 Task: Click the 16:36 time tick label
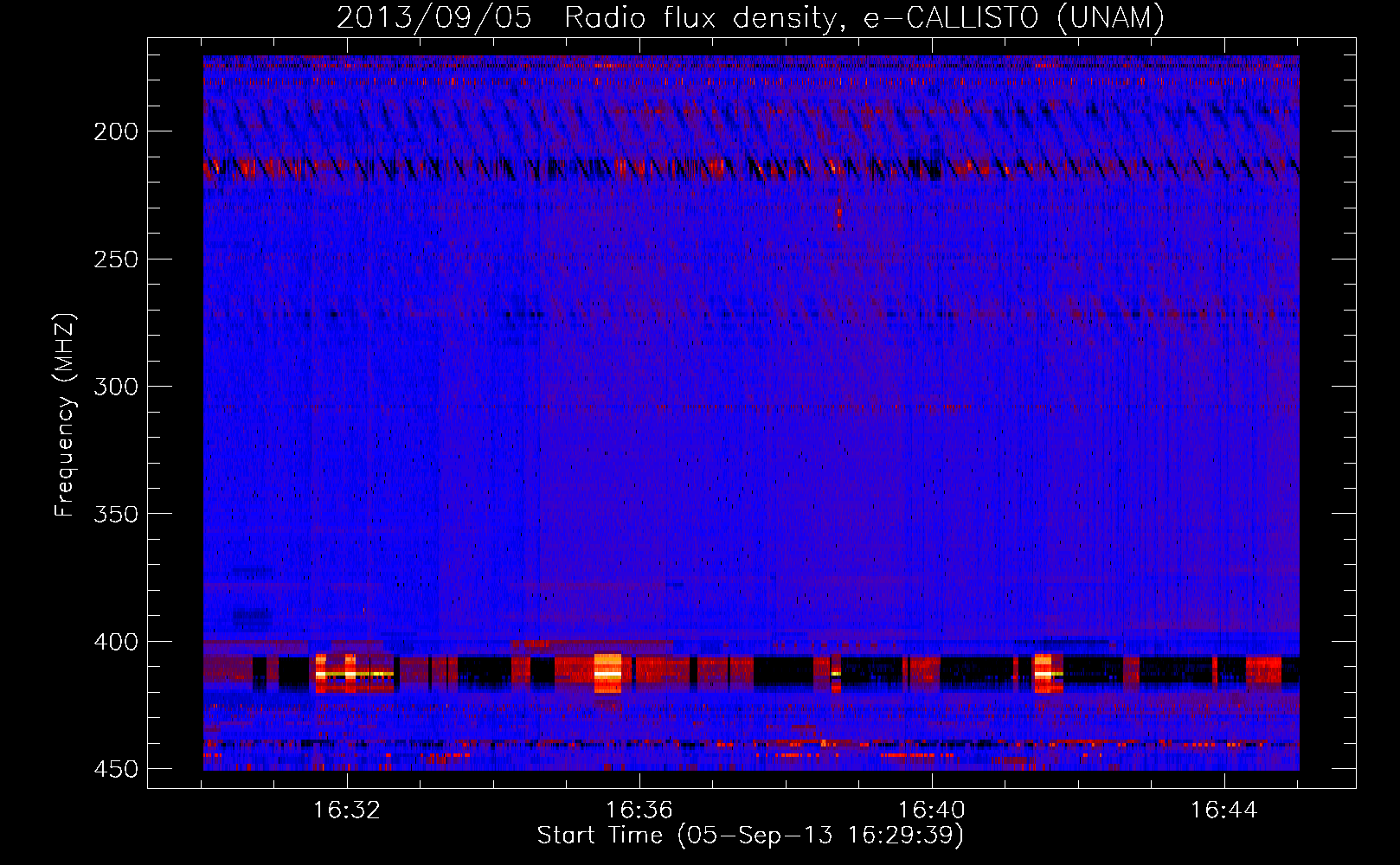(639, 811)
